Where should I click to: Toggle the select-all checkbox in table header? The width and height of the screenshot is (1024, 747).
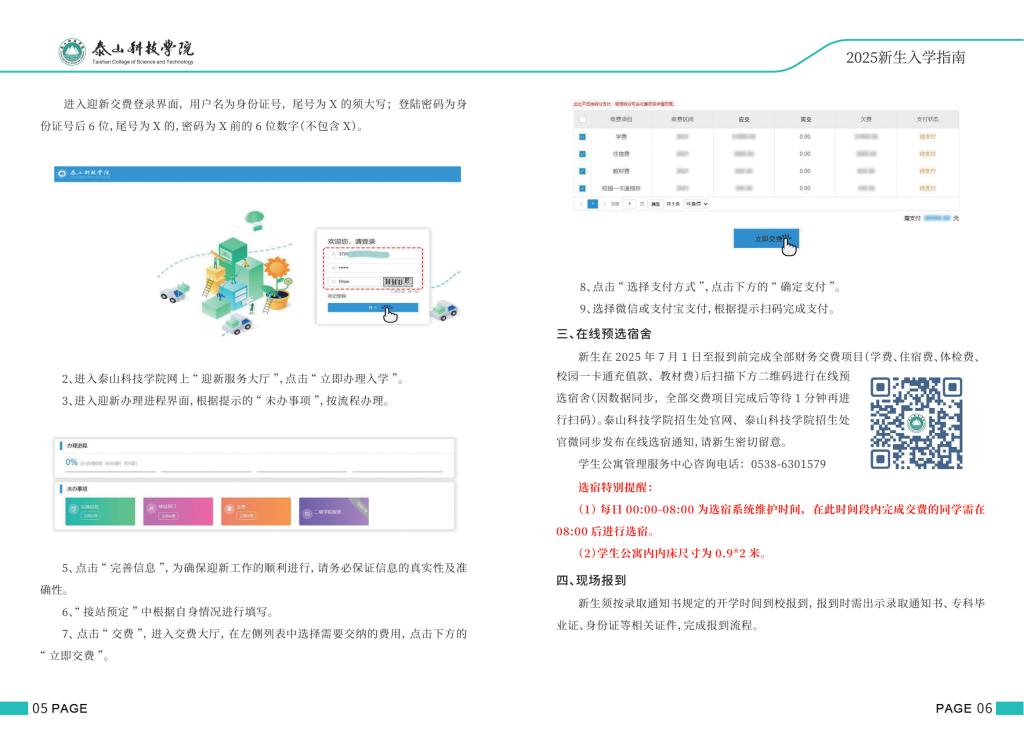[x=582, y=119]
